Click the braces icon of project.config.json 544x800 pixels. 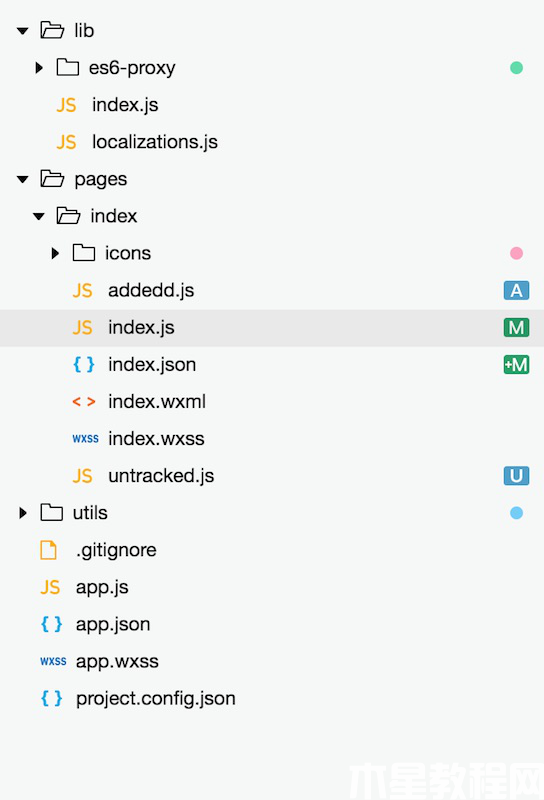[x=52, y=698]
